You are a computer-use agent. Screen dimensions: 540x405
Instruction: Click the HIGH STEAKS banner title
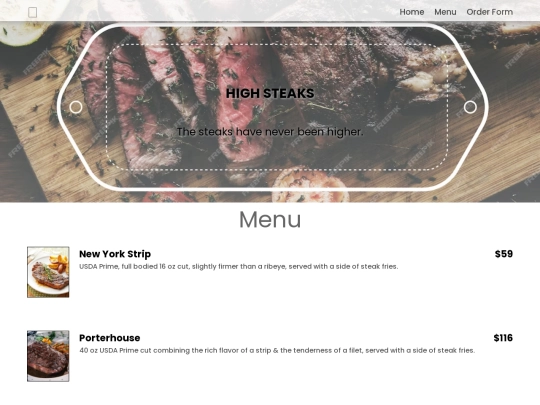pos(270,93)
